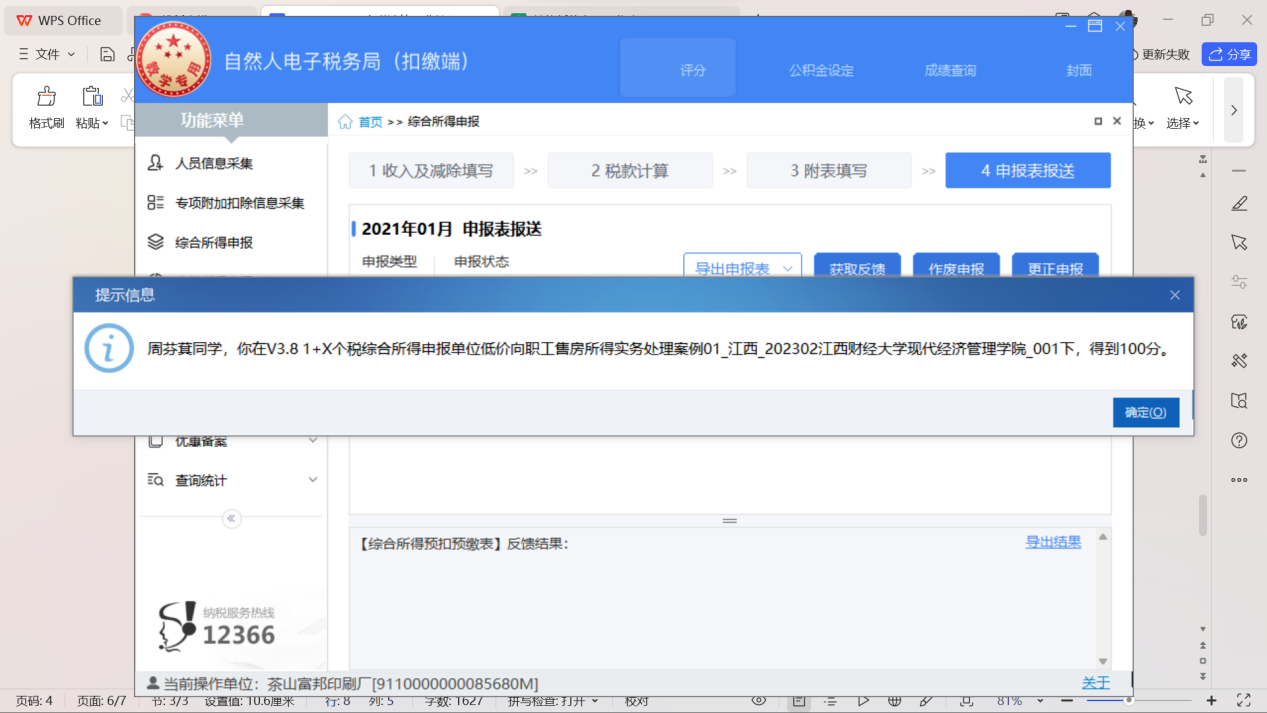Viewport: 1267px width, 713px height.
Task: Click step 2 税款计算
Action: click(629, 171)
